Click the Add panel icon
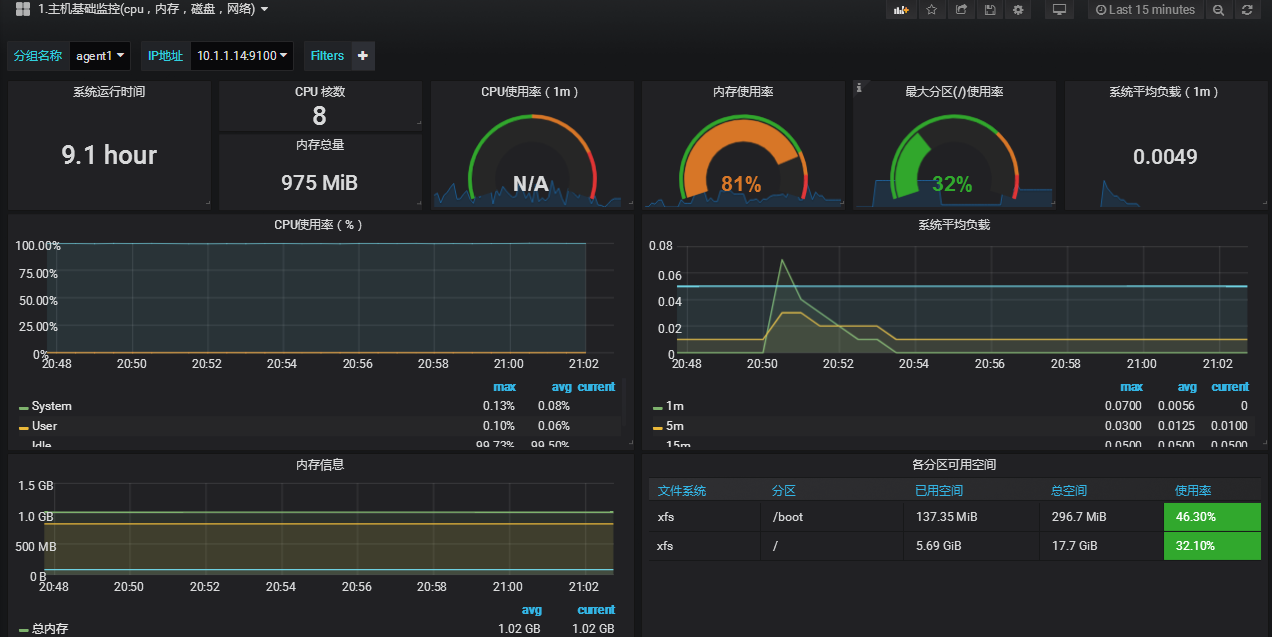This screenshot has height=637, width=1272. pyautogui.click(x=901, y=10)
